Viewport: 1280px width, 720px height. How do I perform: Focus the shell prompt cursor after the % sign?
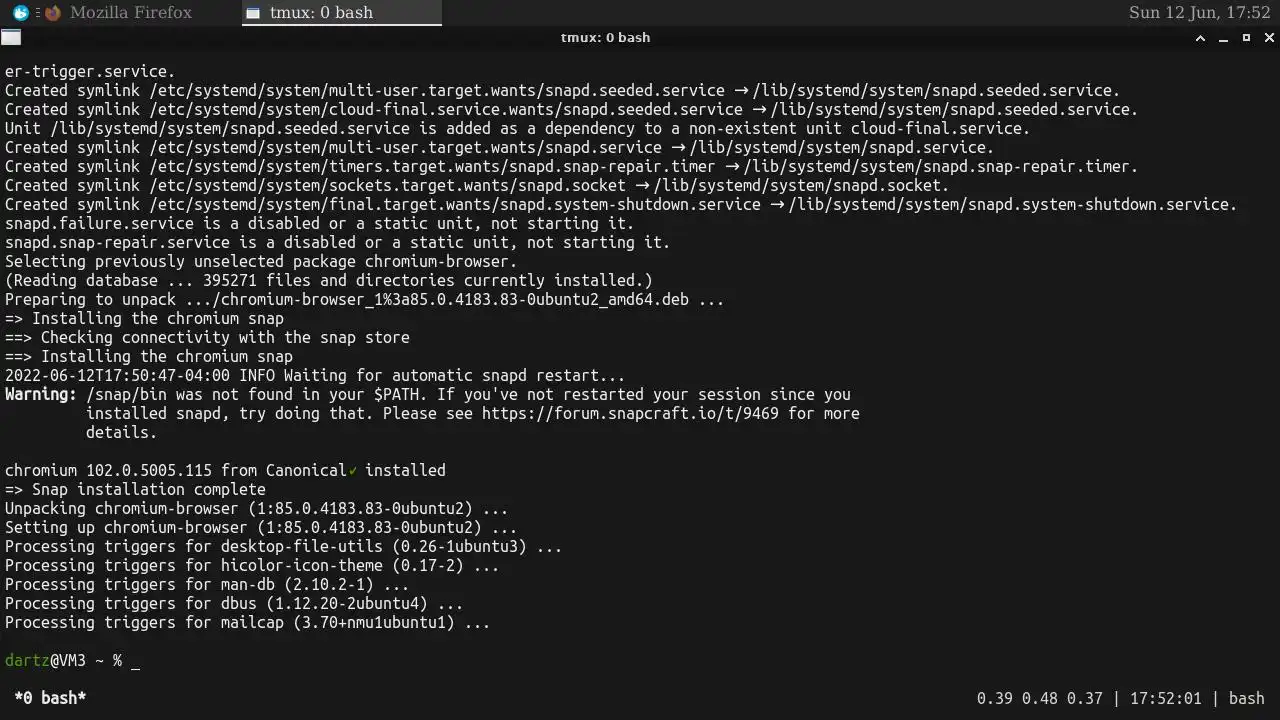135,661
